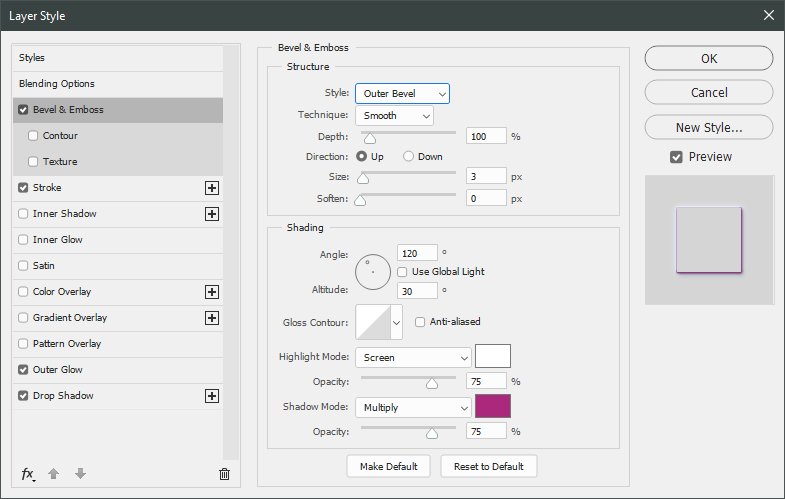Click the magenta Shadow Mode color swatch
The height and width of the screenshot is (499, 785).
[x=492, y=406]
